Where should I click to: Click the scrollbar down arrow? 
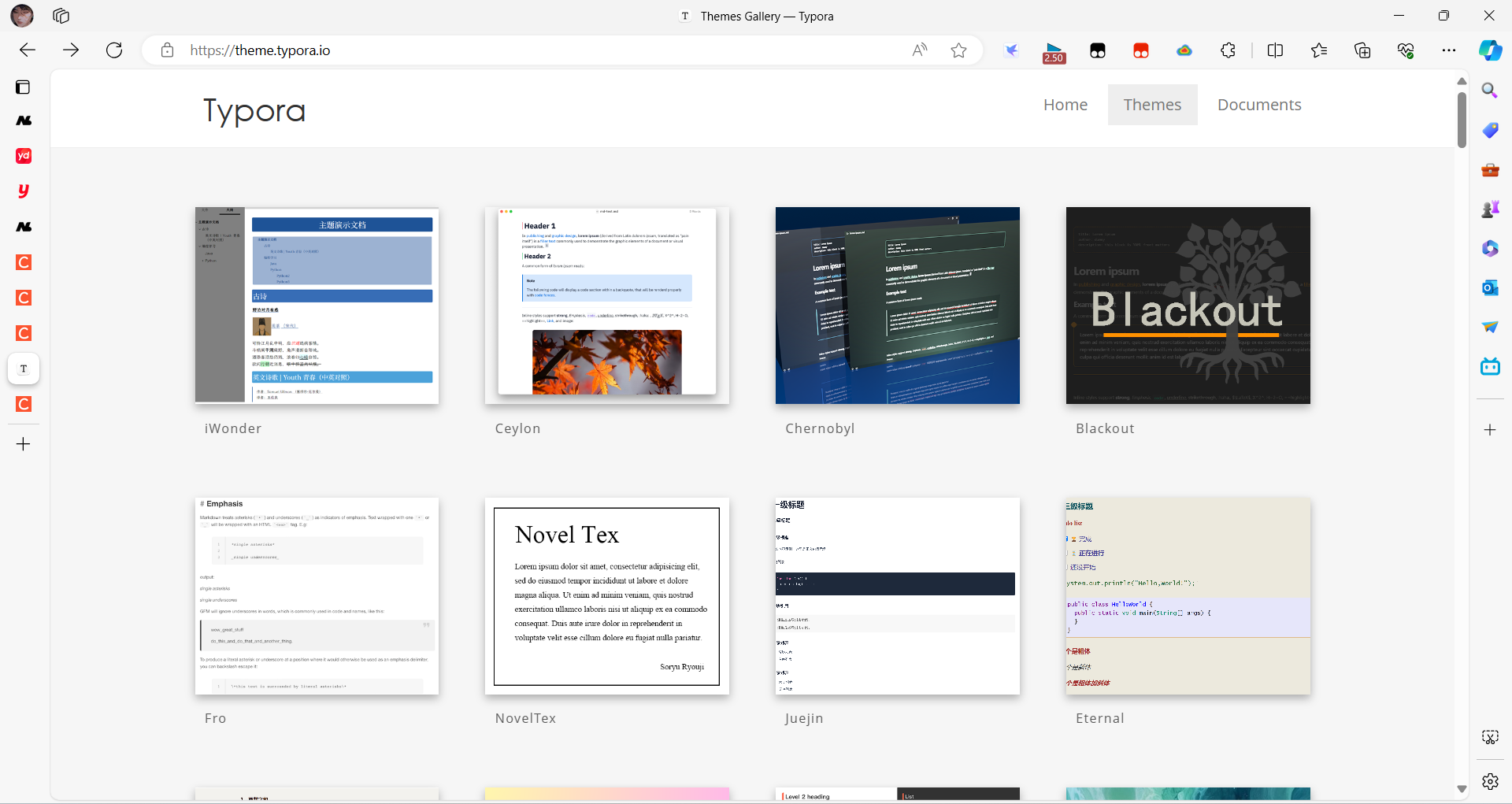coord(1462,789)
